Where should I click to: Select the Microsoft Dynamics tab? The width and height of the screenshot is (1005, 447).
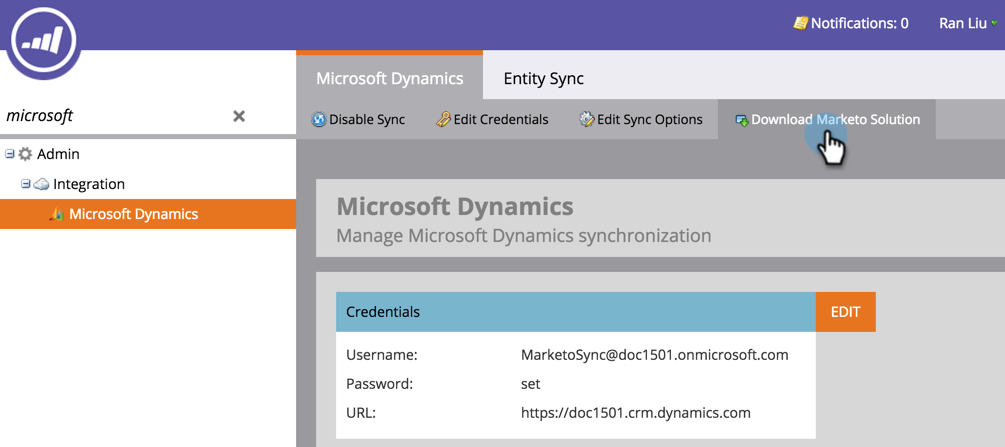(x=390, y=77)
